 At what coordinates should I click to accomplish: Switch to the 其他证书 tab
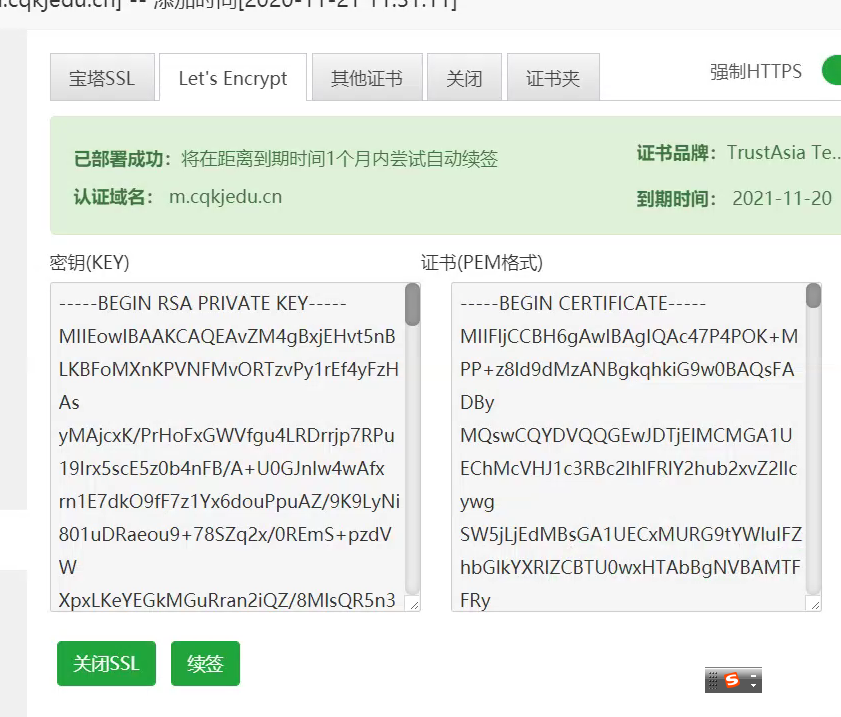(x=366, y=77)
